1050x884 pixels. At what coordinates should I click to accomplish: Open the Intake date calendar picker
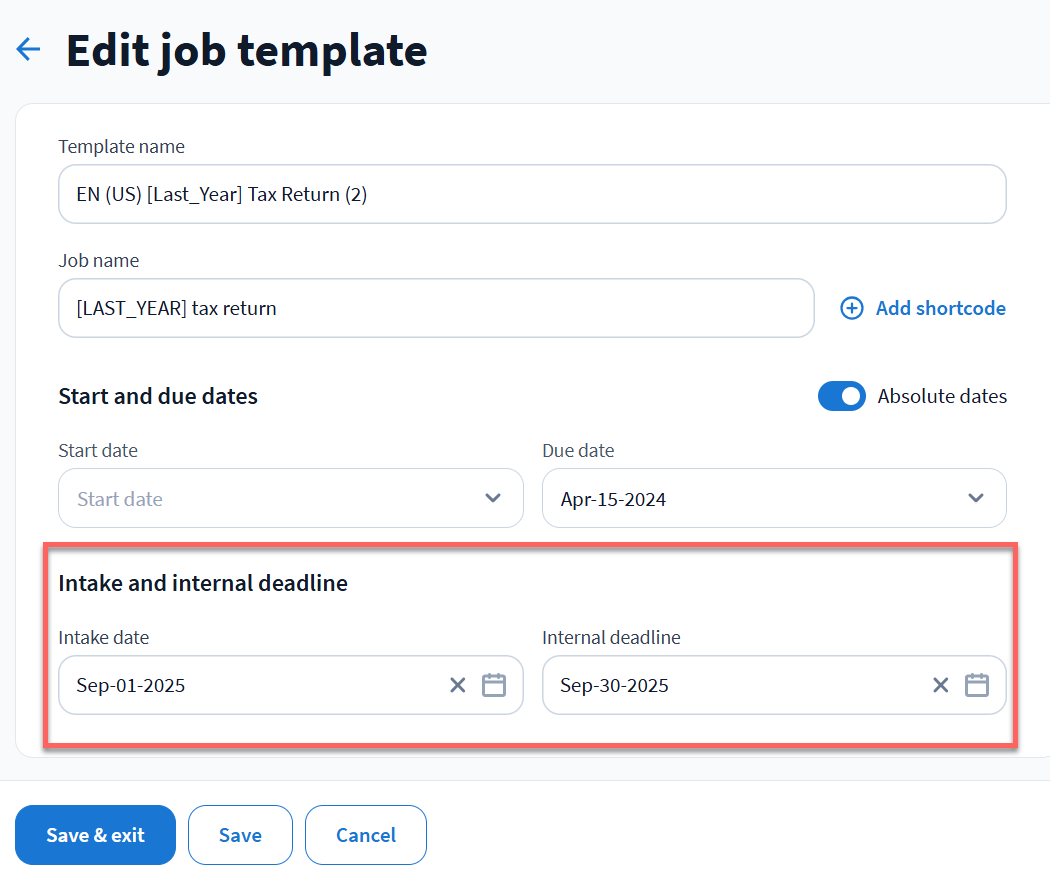[494, 685]
